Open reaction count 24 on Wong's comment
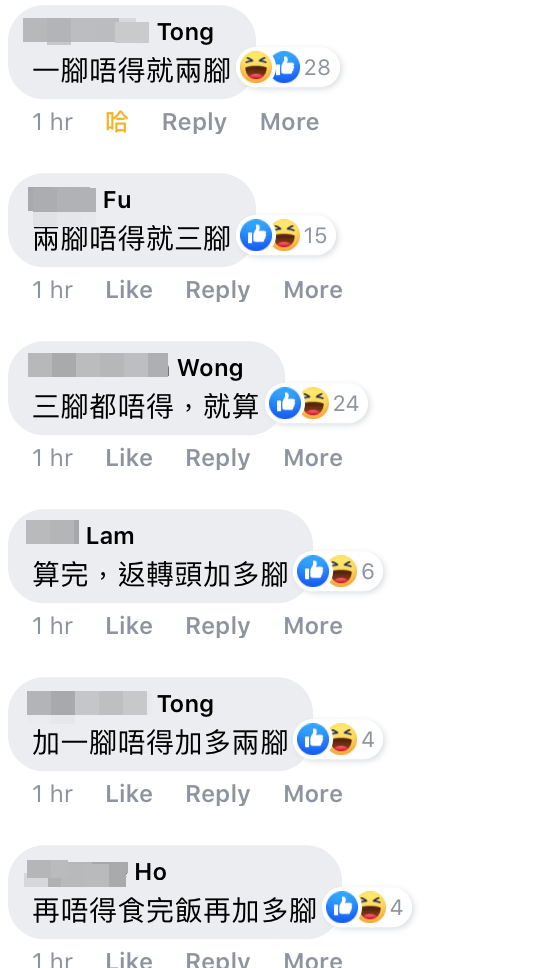The height and width of the screenshot is (968, 548). 346,403
